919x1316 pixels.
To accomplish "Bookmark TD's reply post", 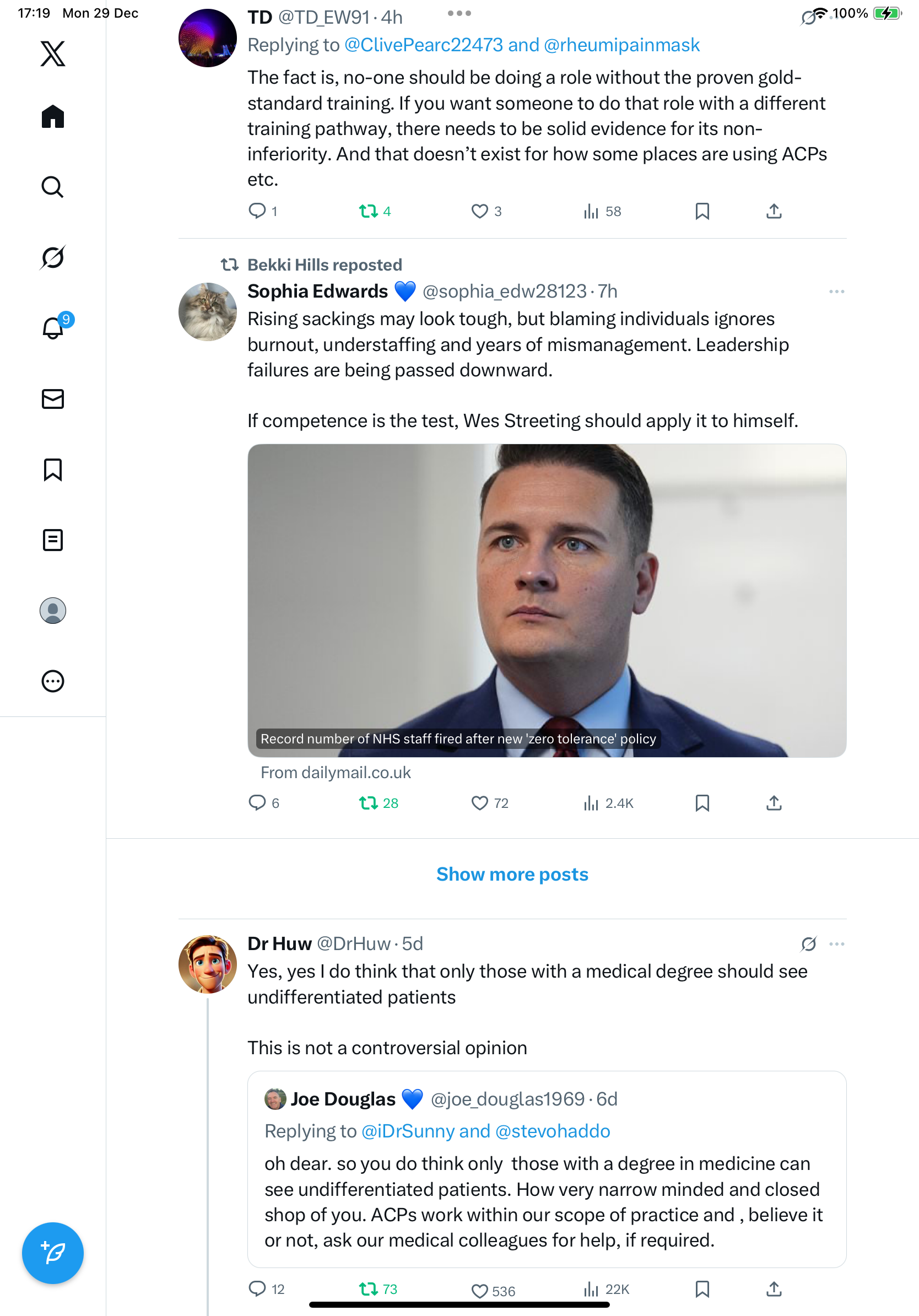I will (702, 212).
